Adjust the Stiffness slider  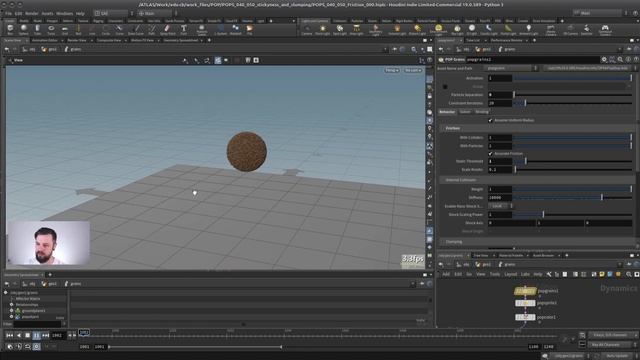573,198
